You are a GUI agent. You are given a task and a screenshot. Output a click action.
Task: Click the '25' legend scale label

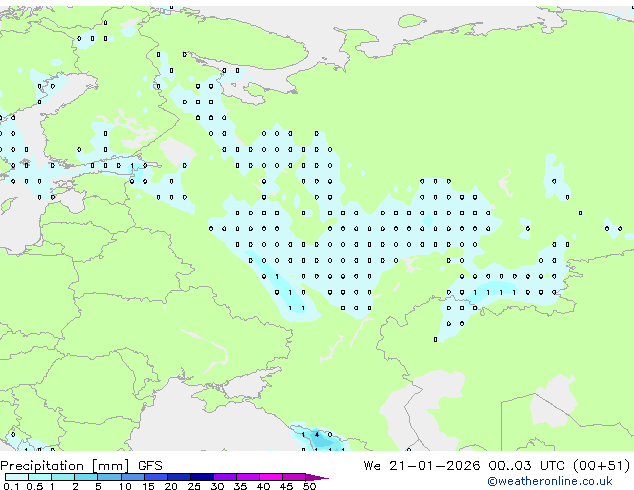pyautogui.click(x=194, y=486)
